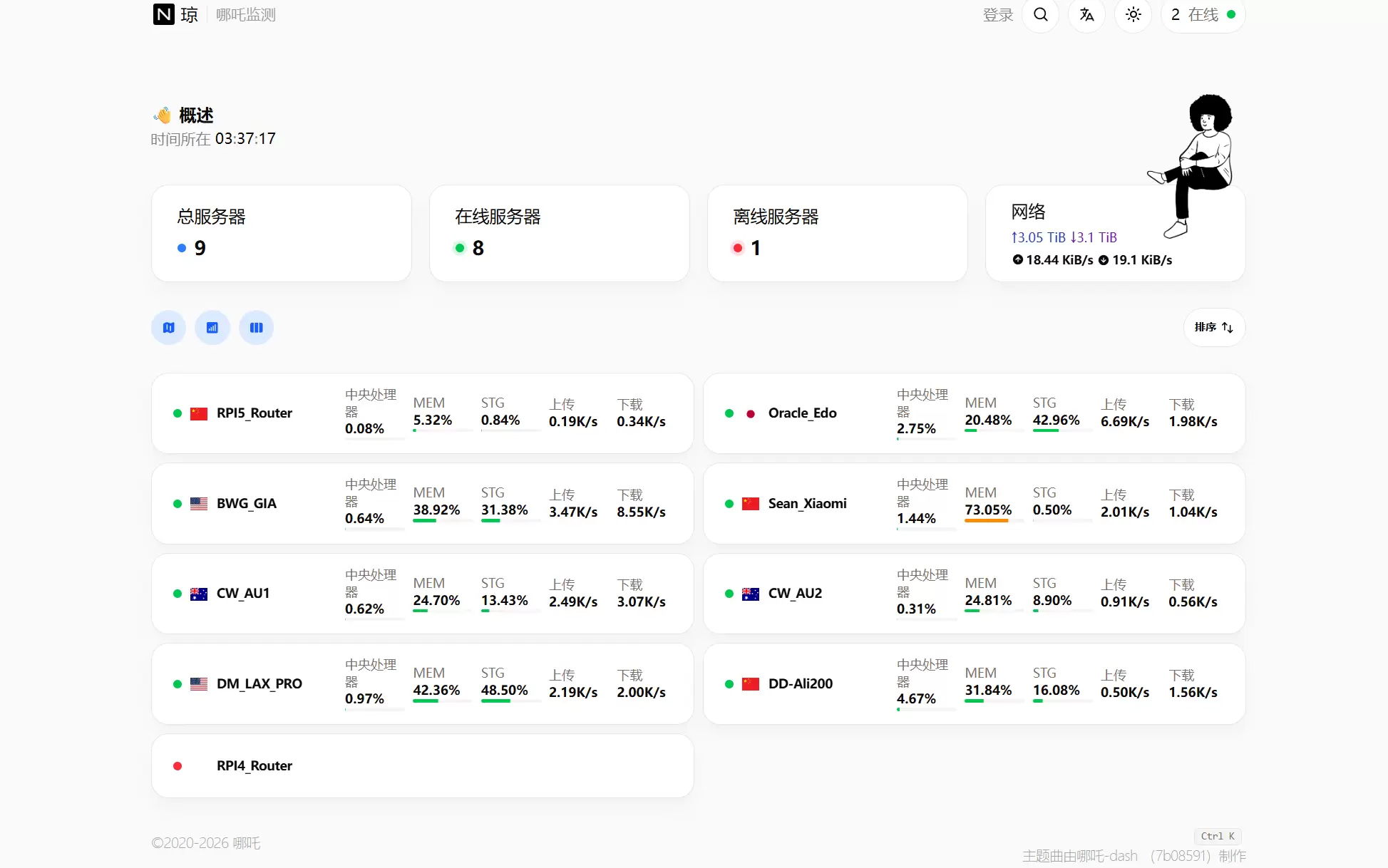
Task: Open the language switcher icon
Action: [x=1086, y=15]
